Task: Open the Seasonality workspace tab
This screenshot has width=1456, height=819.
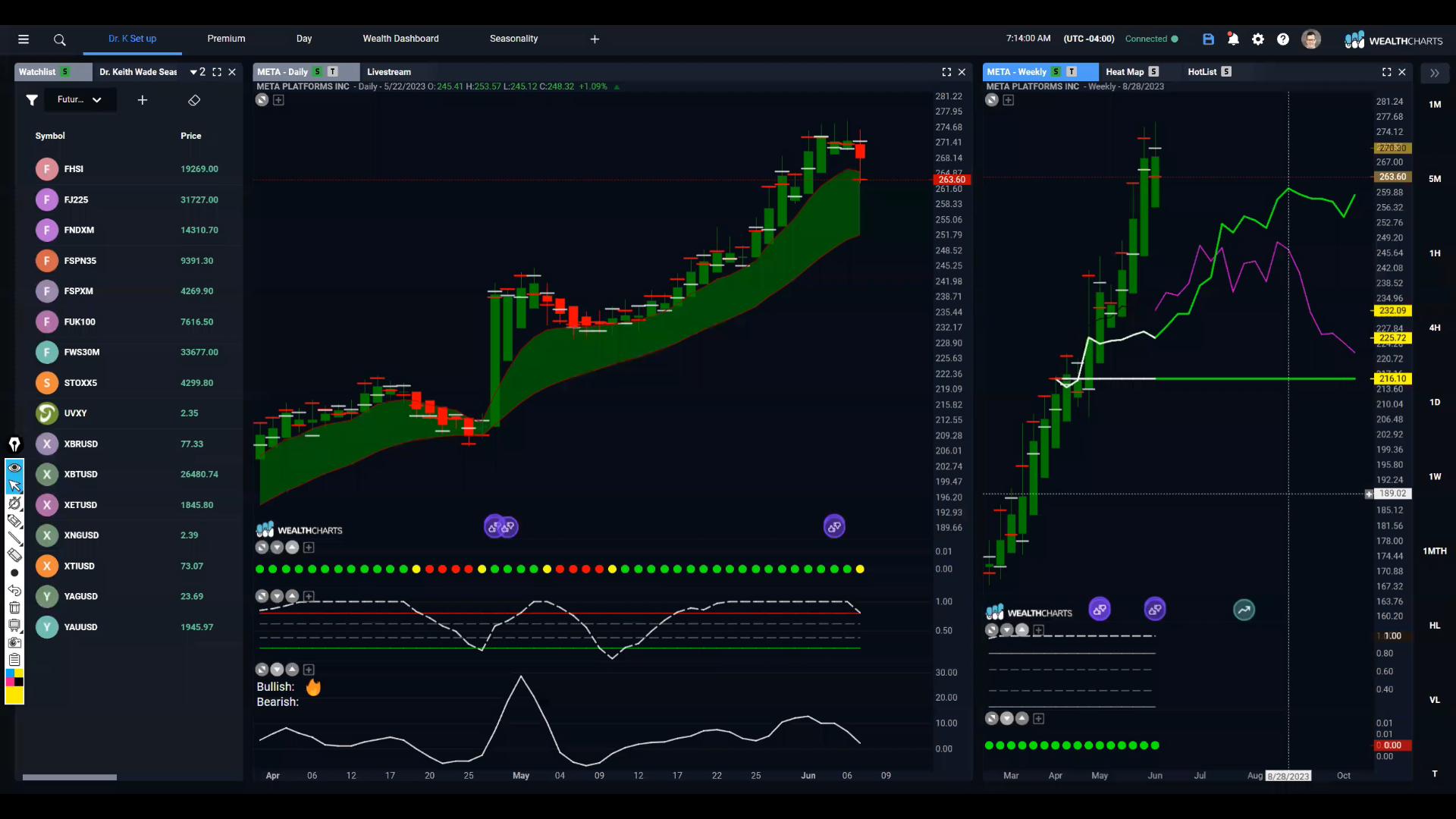Action: point(513,39)
